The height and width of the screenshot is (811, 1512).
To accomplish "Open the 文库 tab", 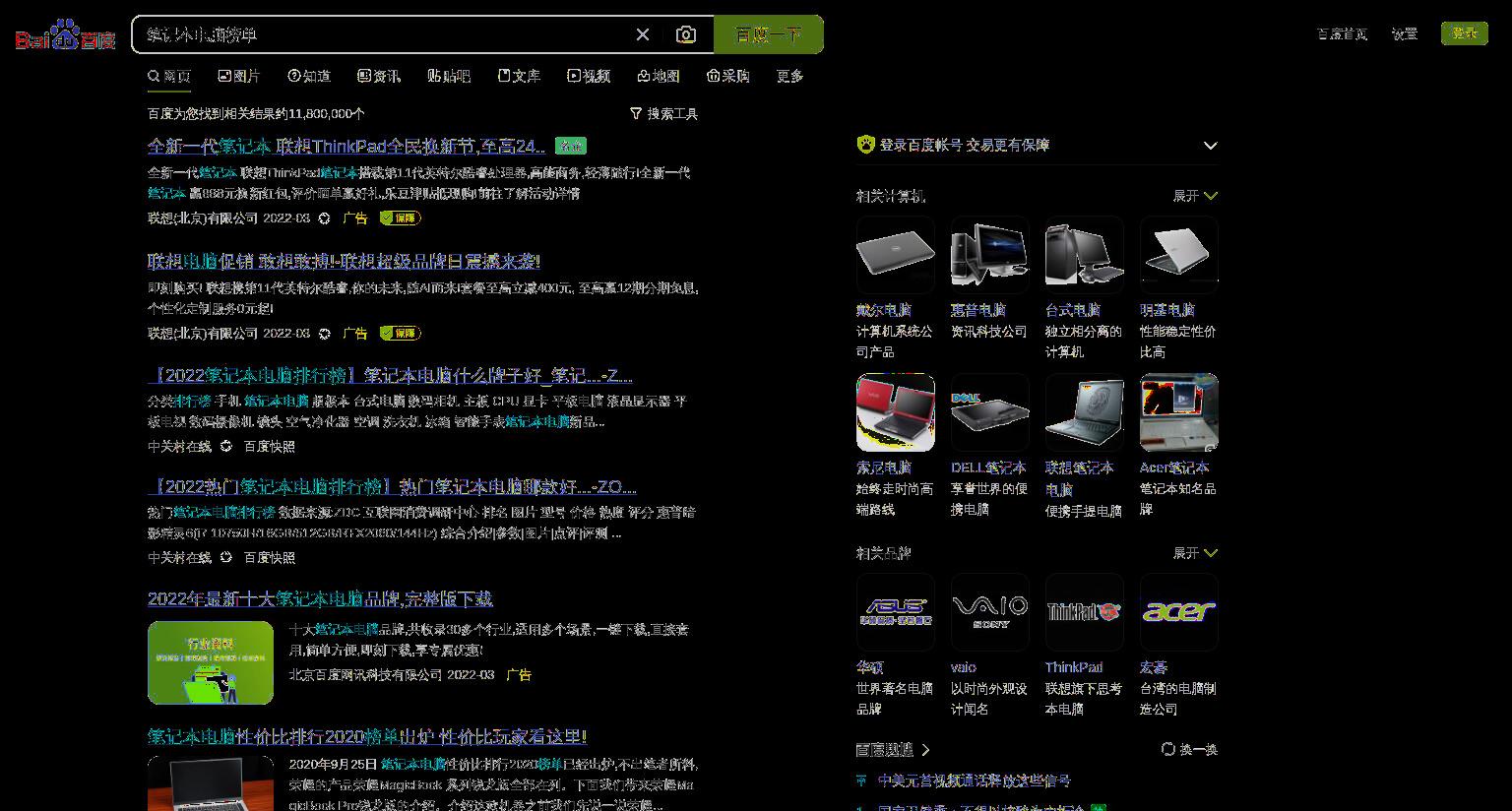I will tap(519, 76).
